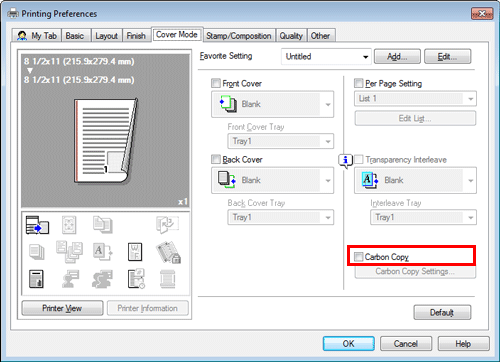Select the Finish tab
The height and width of the screenshot is (362, 500).
tap(136, 36)
